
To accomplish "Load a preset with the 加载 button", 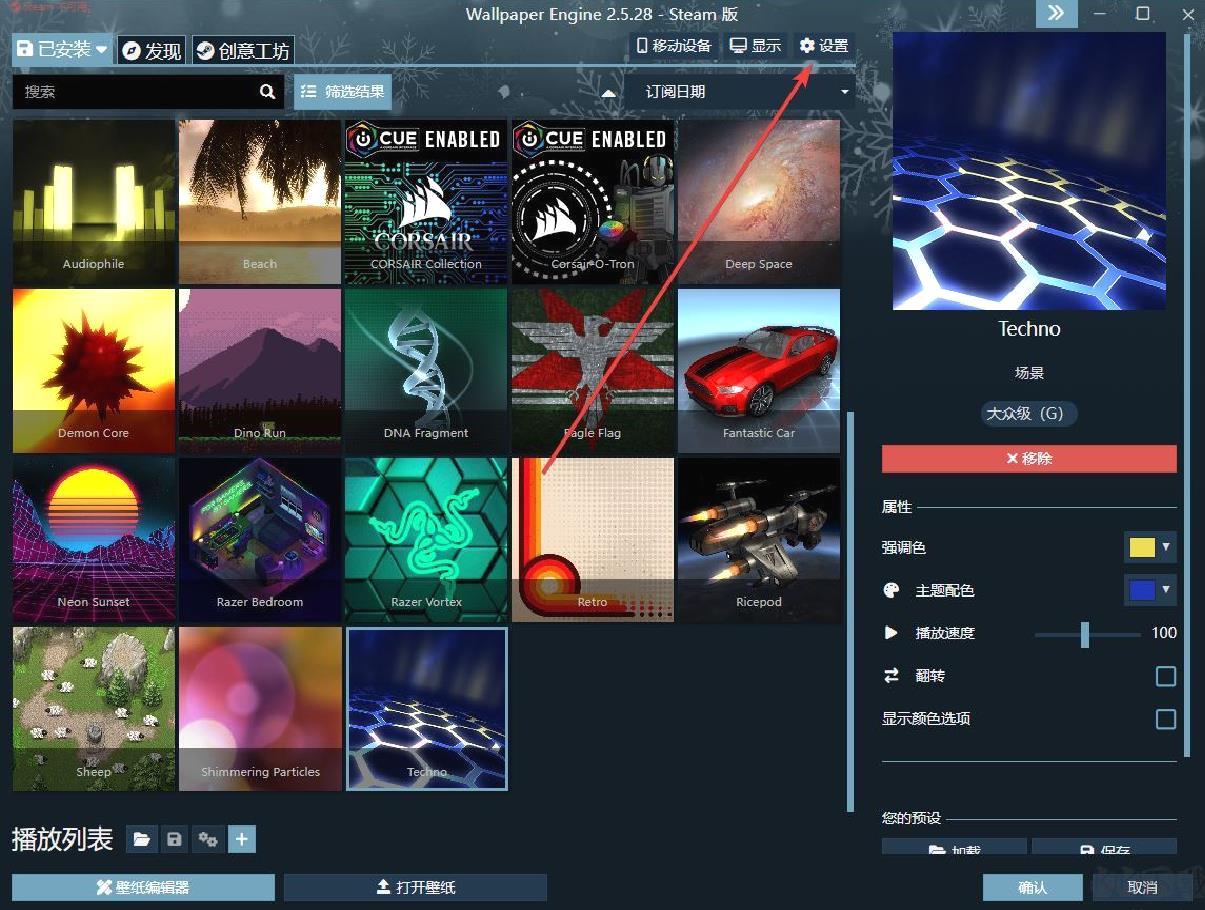I will (x=954, y=847).
